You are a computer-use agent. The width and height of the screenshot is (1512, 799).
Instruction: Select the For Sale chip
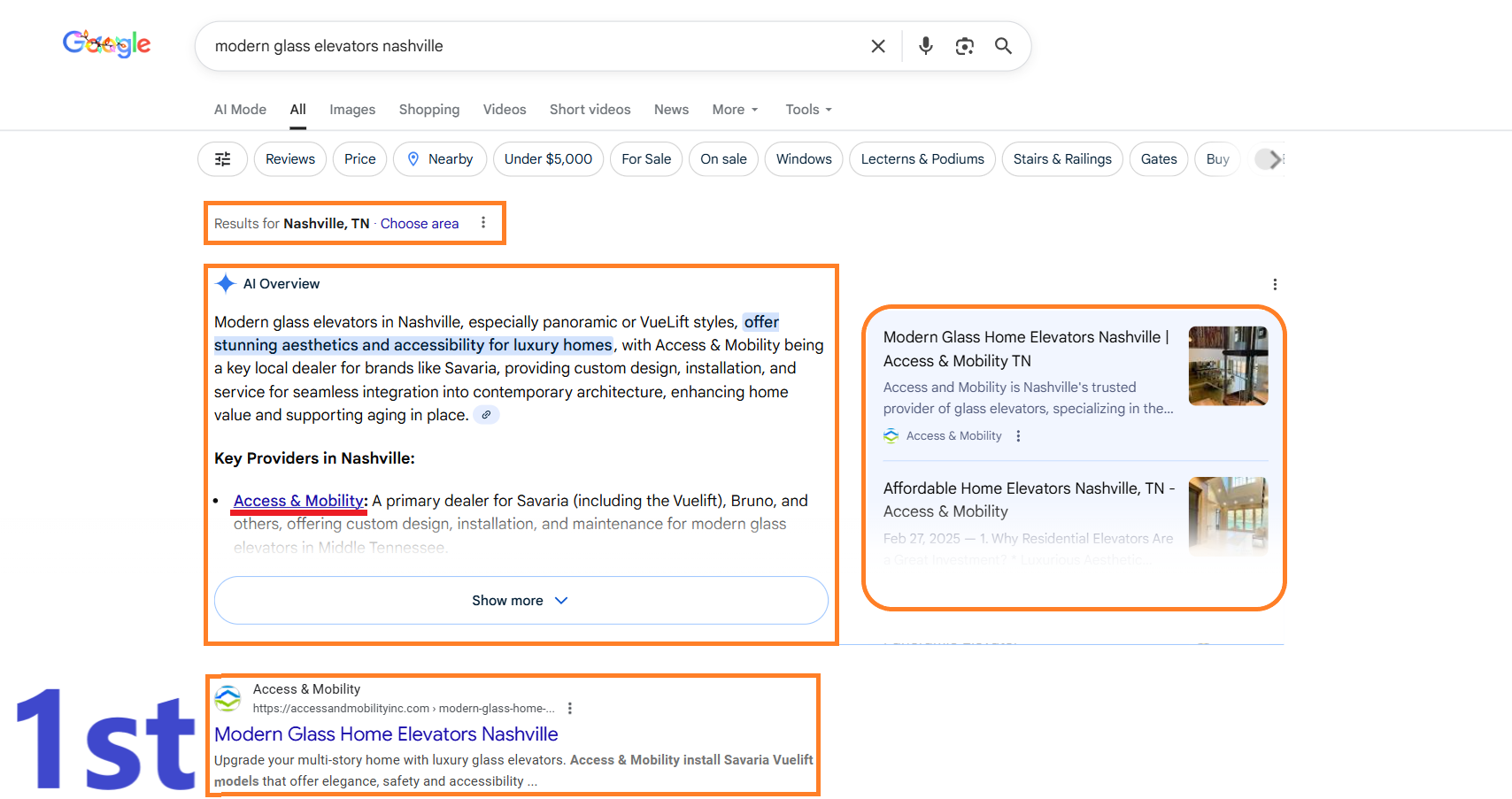(646, 159)
